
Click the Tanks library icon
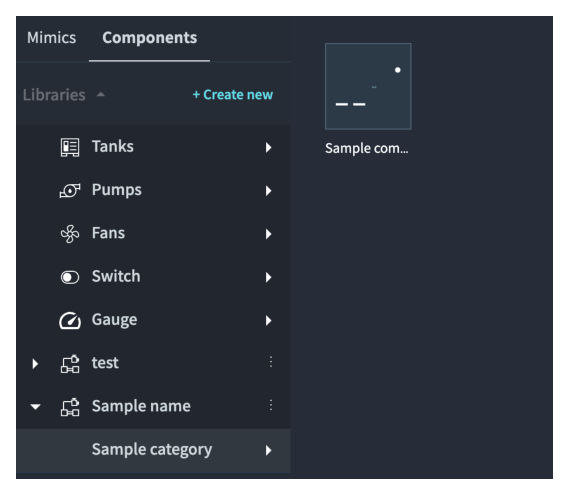pos(70,147)
